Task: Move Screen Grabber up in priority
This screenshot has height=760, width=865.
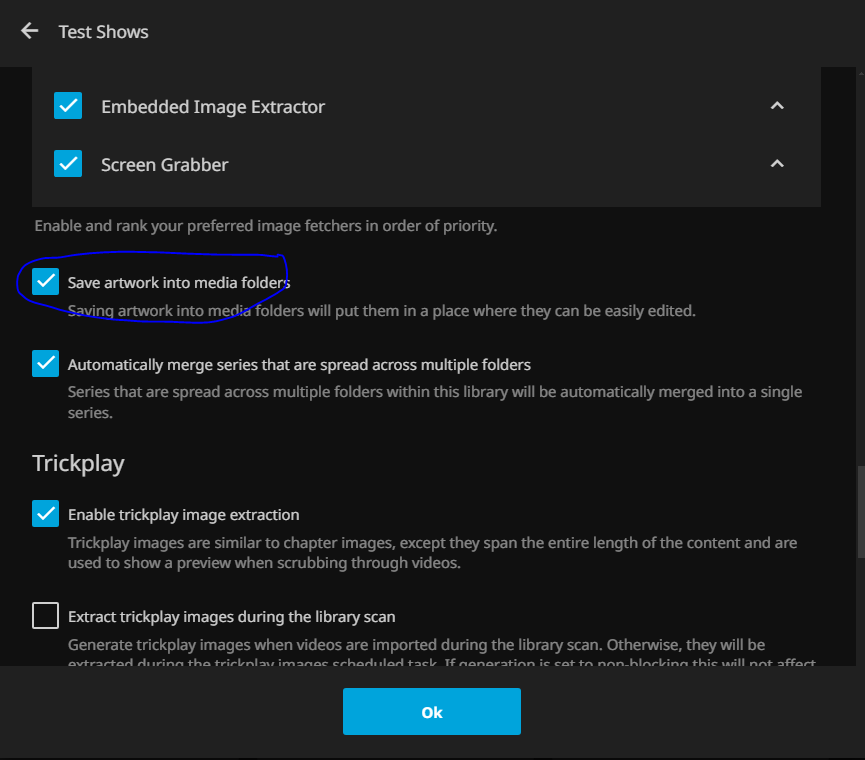Action: tap(777, 164)
